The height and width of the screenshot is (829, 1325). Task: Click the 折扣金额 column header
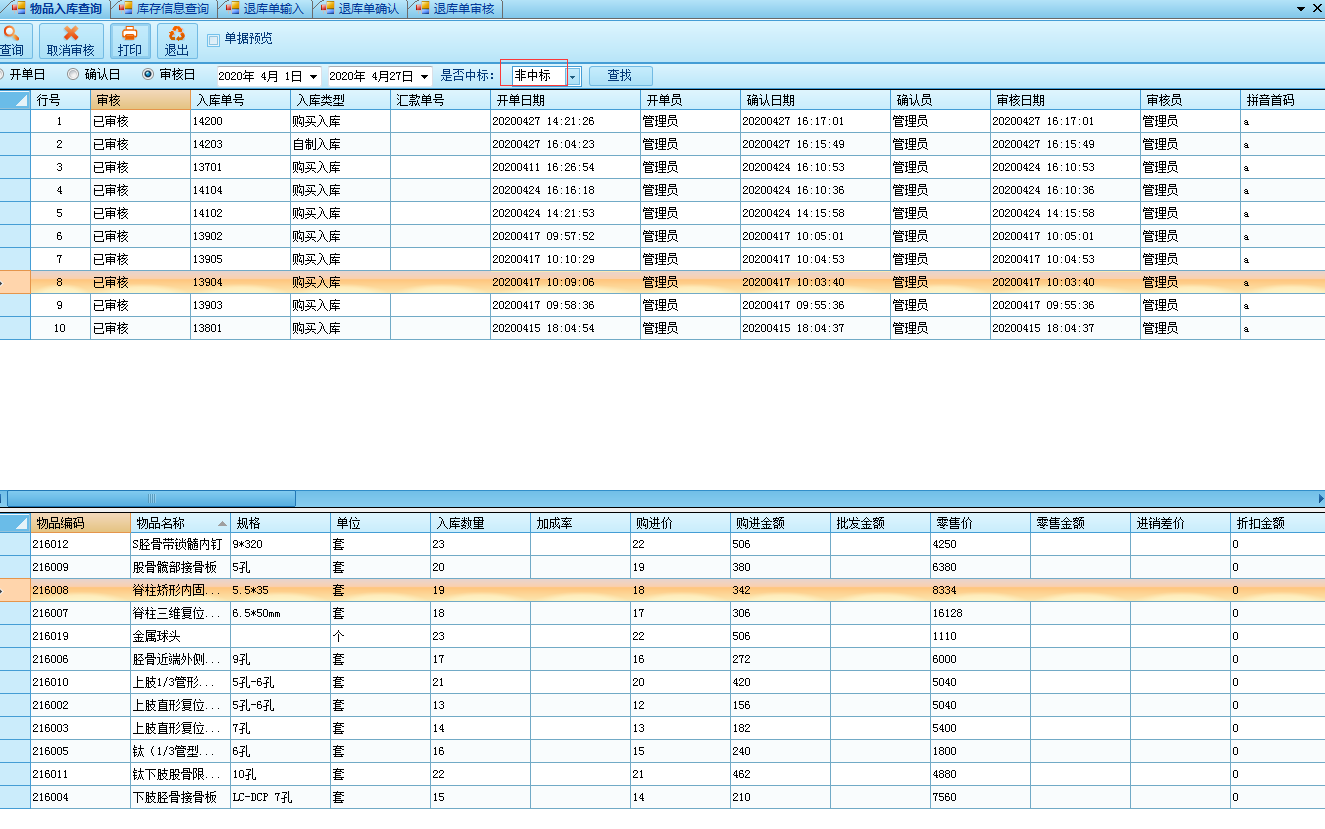[x=1278, y=523]
